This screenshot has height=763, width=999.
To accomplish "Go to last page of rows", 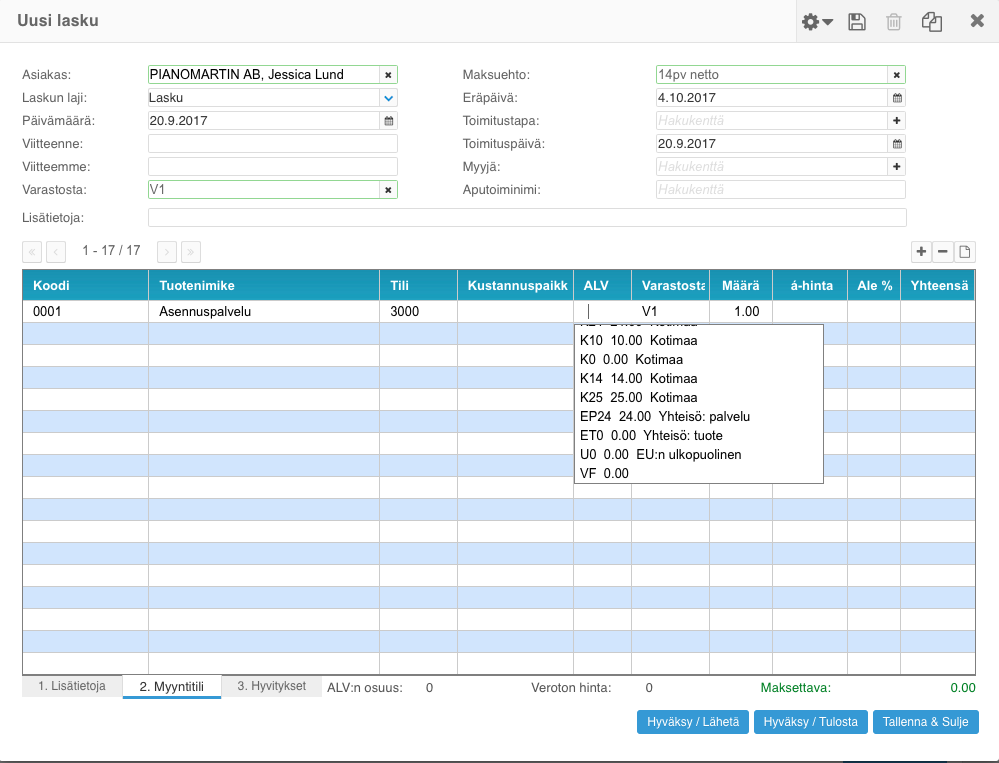I will (190, 252).
